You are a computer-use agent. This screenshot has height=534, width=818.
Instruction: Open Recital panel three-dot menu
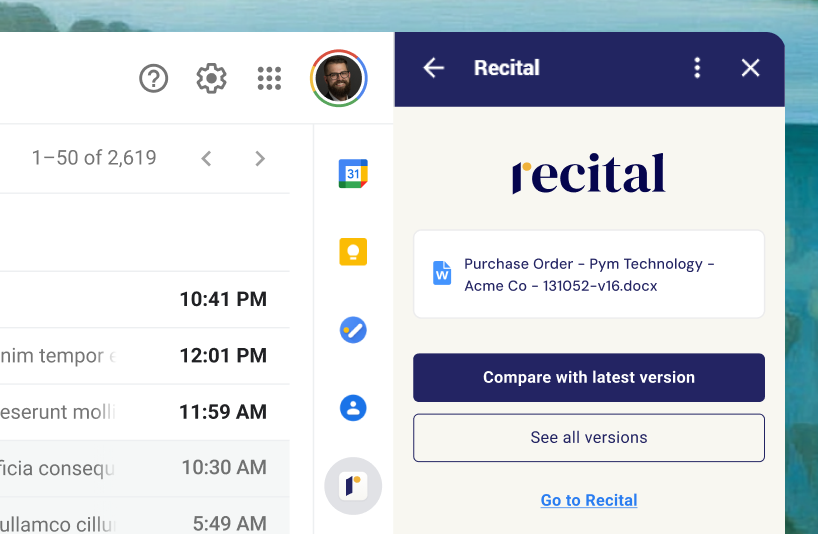(697, 68)
